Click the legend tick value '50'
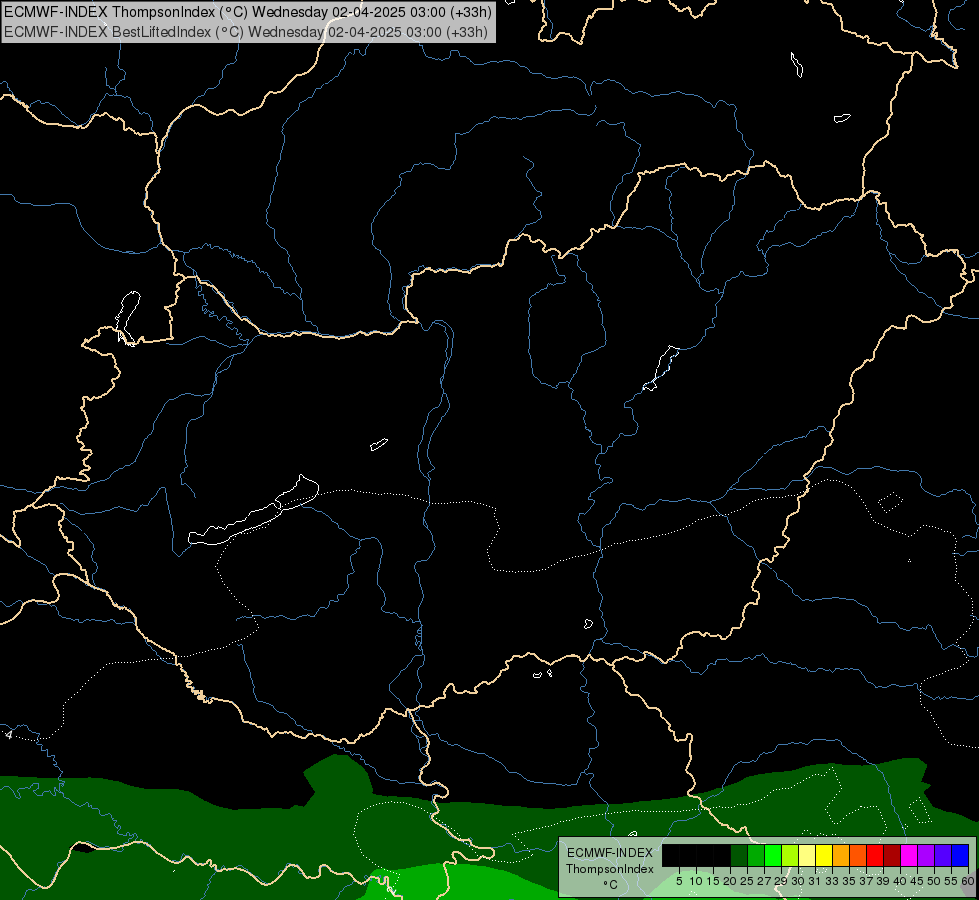This screenshot has width=979, height=900. click(934, 881)
